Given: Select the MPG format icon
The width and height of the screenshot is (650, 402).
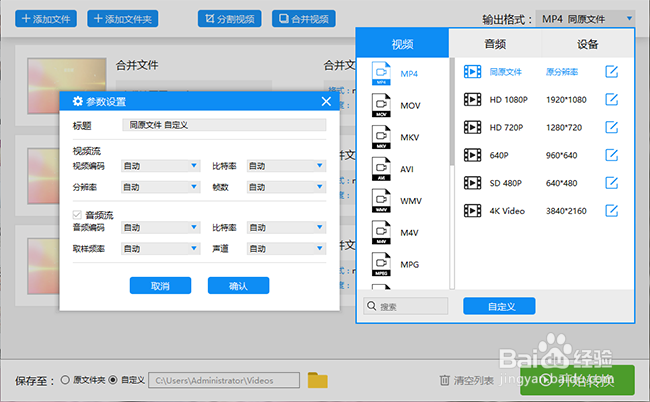Looking at the screenshot, I should coord(381,264).
